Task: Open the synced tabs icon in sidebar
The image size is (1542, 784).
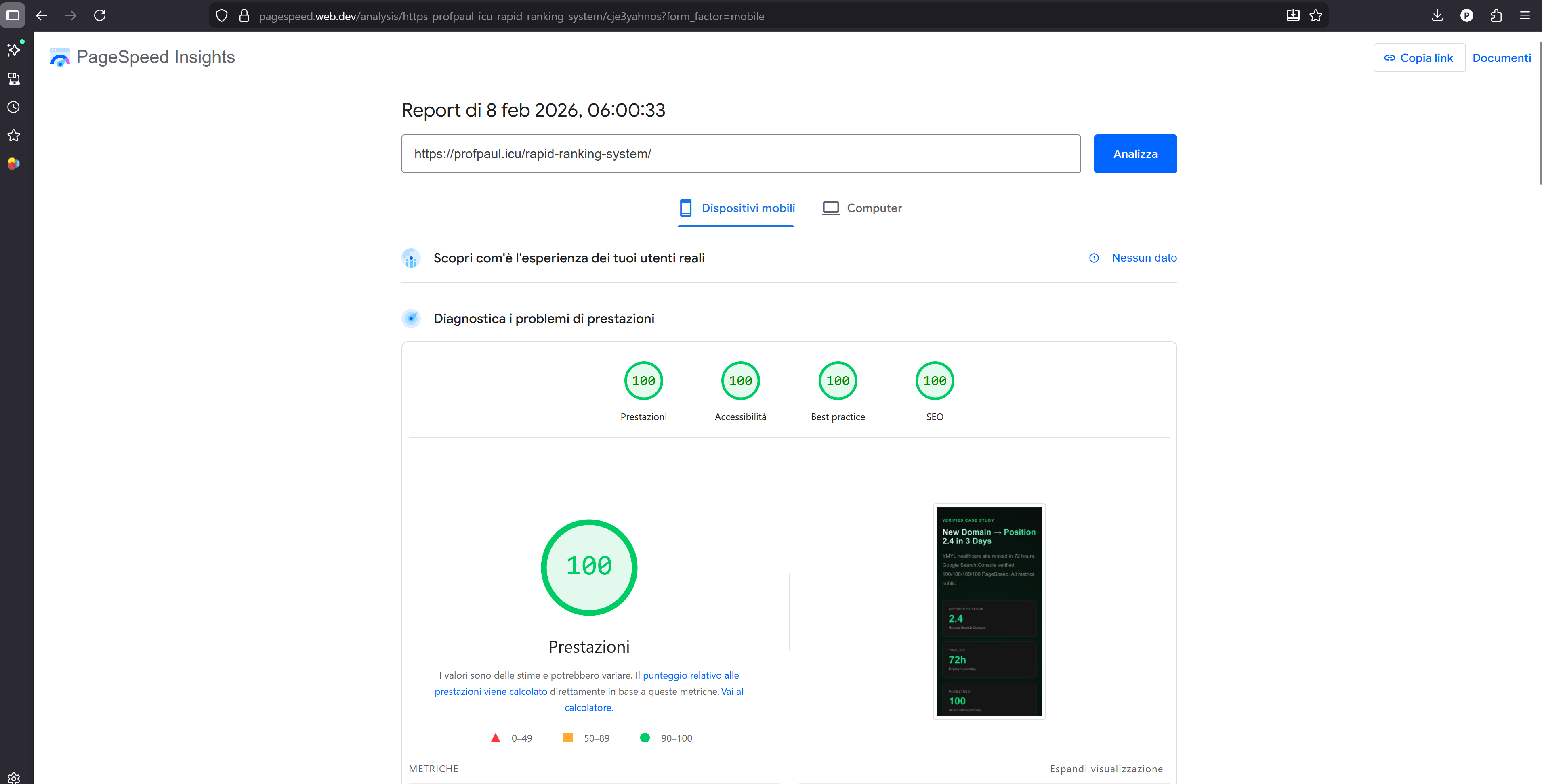Action: tap(13, 78)
